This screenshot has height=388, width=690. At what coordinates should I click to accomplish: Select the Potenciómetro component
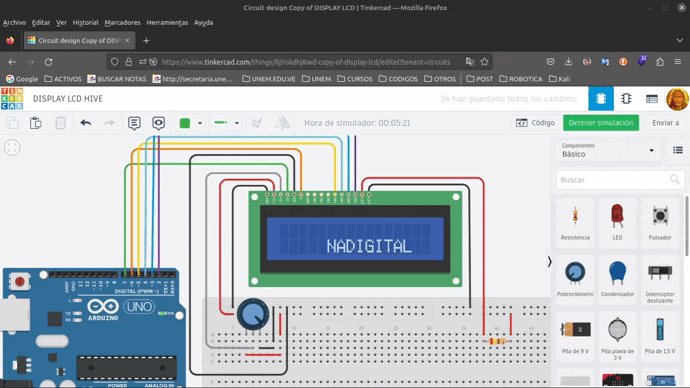[x=575, y=279]
